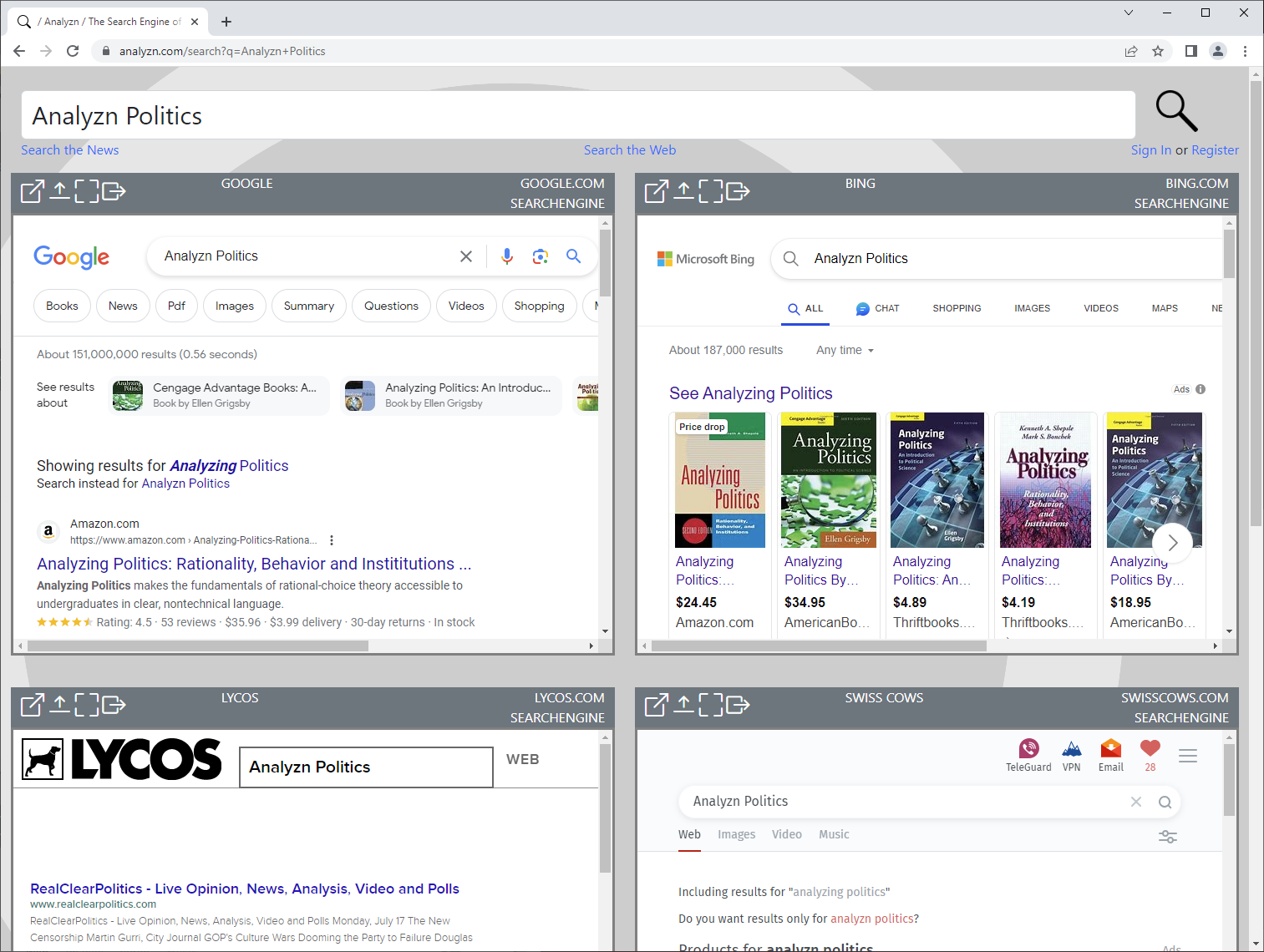1264x952 pixels.
Task: Expand Bing panel to fullscreen icon
Action: pos(710,191)
